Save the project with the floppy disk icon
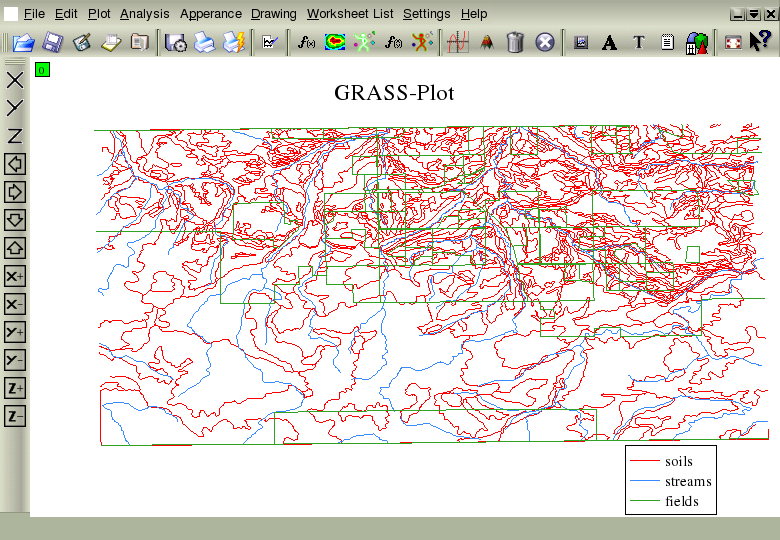The image size is (780, 540). click(53, 42)
